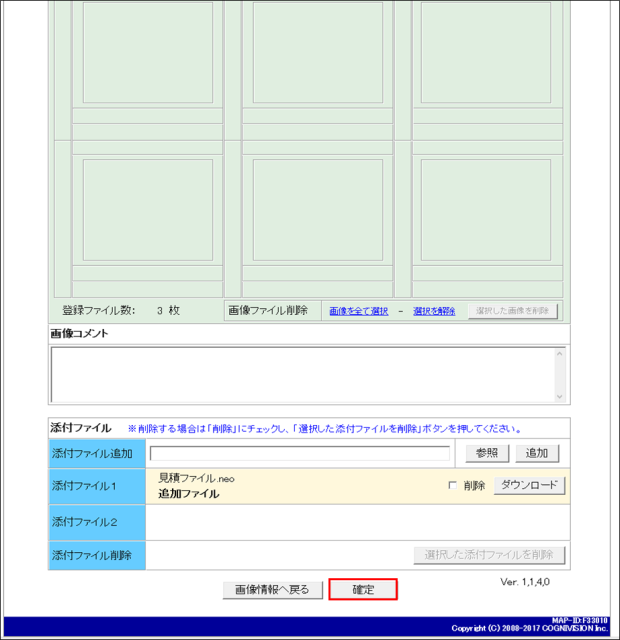Click the 添付ファイル追加 row label
Screen dimensions: 620x640
pyautogui.click(x=92, y=454)
